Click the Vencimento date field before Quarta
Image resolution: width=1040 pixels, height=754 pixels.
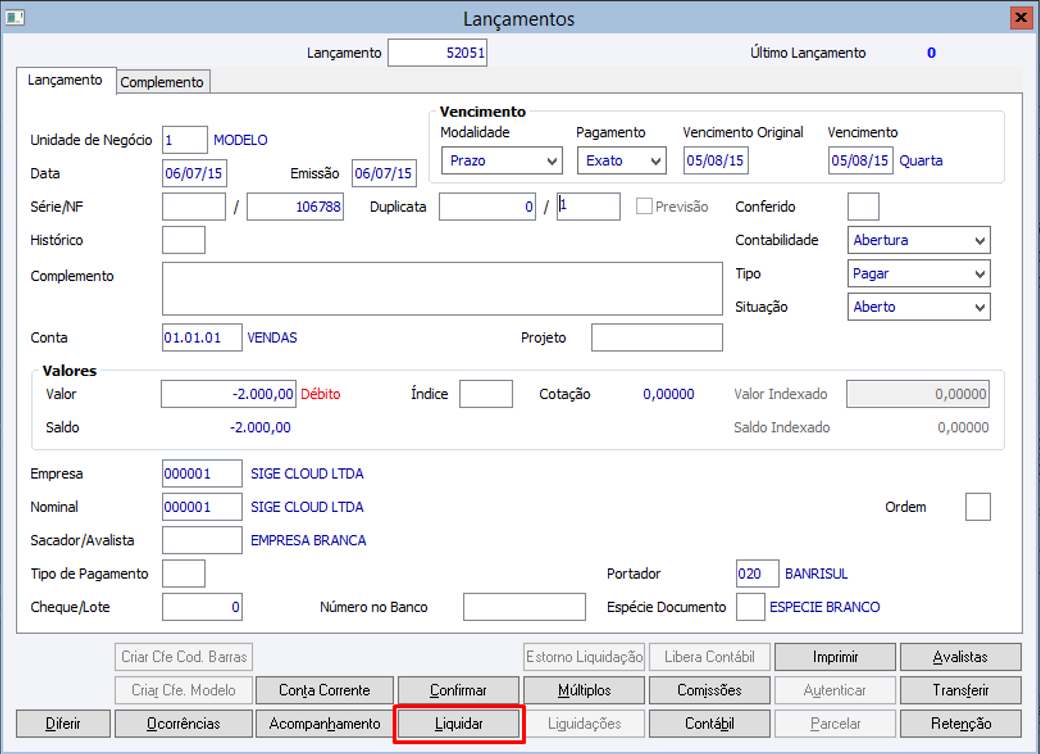click(x=860, y=160)
